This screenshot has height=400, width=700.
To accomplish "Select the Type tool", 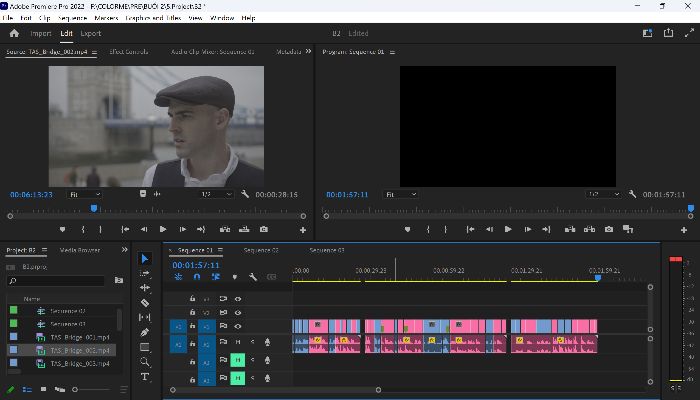I will [x=145, y=377].
